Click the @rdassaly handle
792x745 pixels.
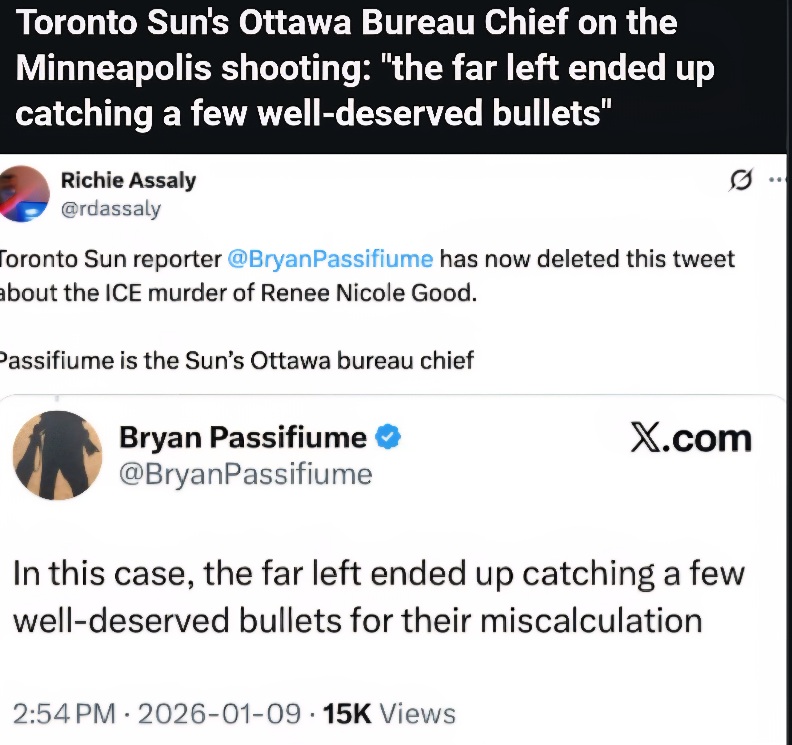point(110,208)
